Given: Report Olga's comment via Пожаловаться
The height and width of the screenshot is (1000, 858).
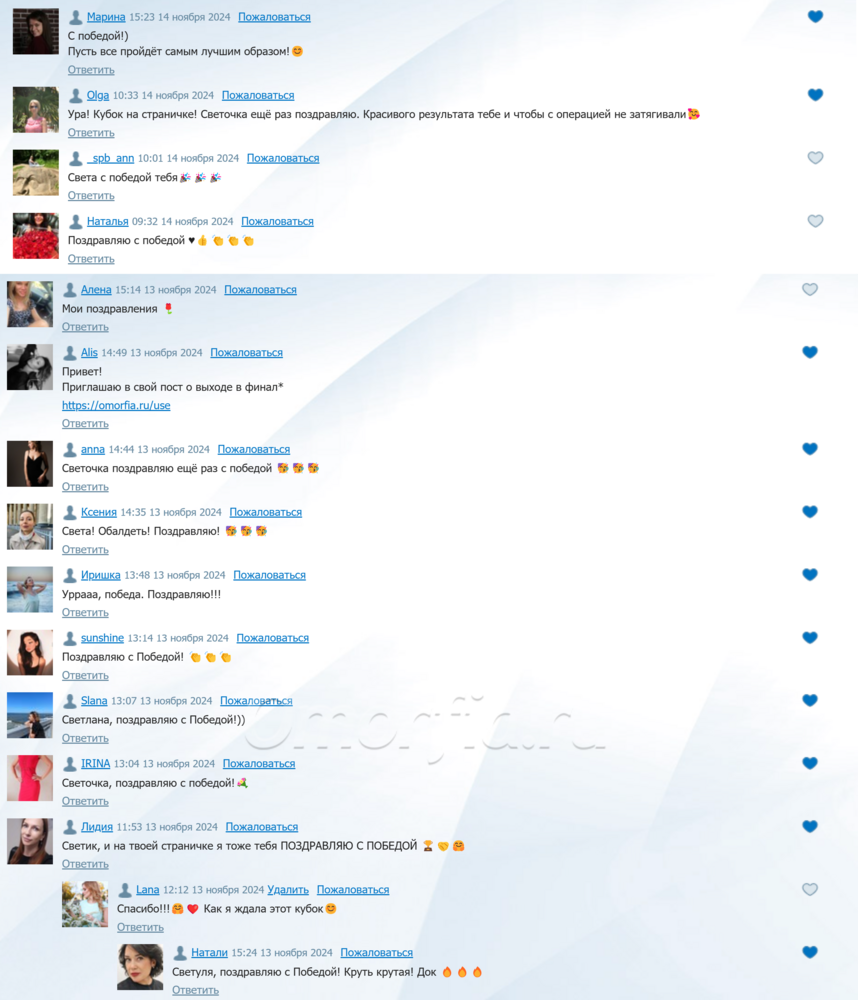Looking at the screenshot, I should point(258,96).
